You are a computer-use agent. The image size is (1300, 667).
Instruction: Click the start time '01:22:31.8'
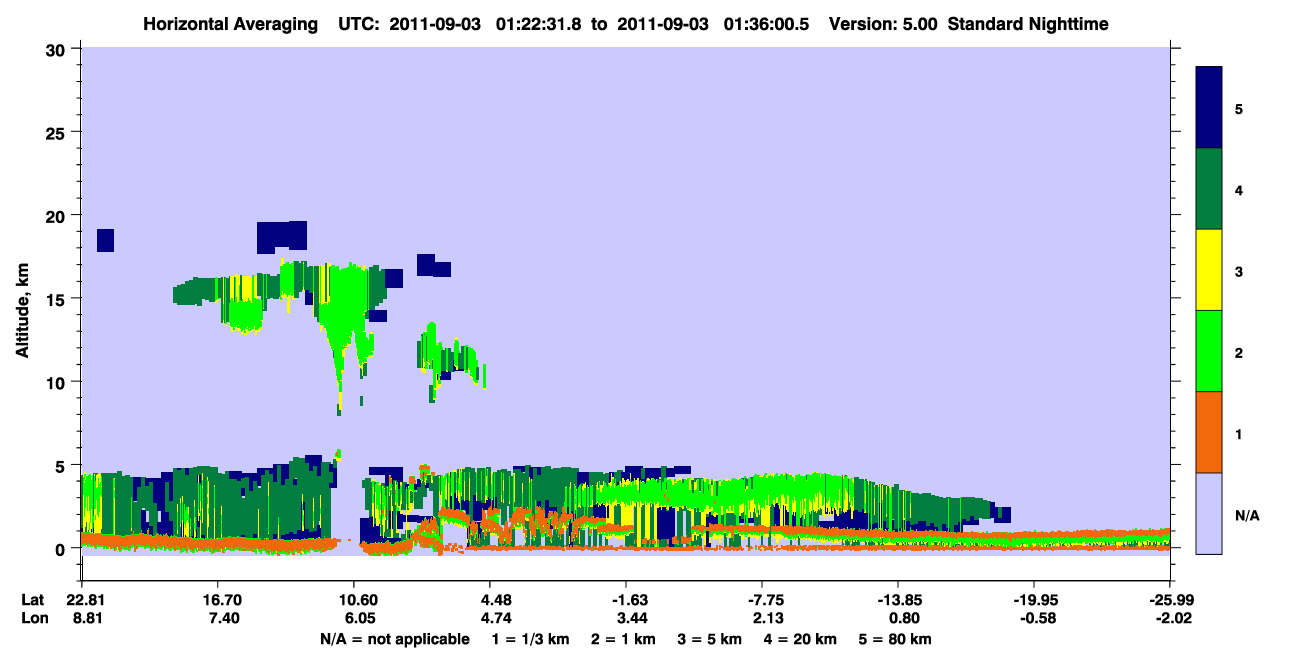(x=536, y=23)
